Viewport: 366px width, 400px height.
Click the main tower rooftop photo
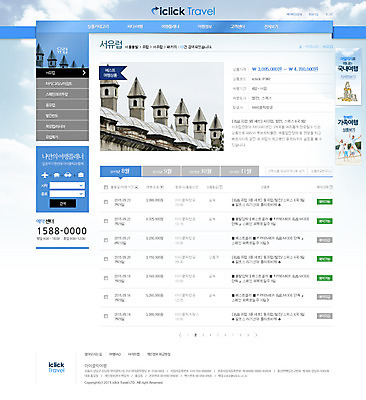tap(162, 106)
